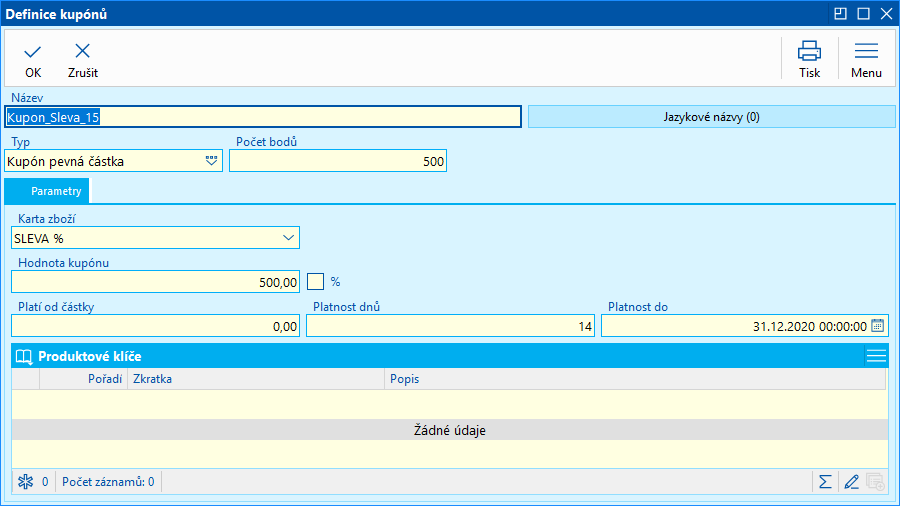
Task: Click the Žádné údaje empty row
Action: point(449,430)
